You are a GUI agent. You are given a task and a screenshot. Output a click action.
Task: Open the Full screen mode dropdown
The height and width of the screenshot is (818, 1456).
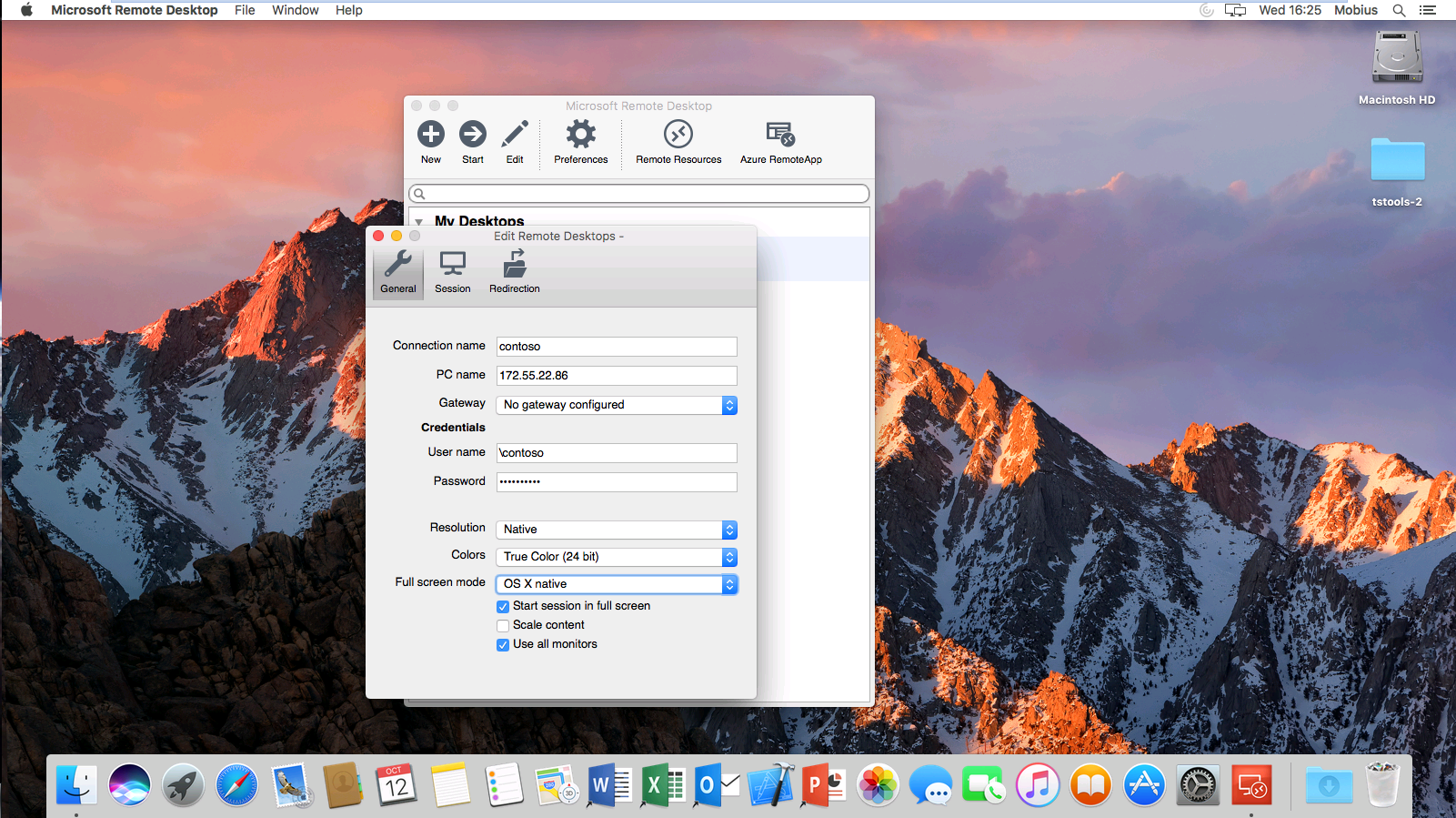coord(617,584)
